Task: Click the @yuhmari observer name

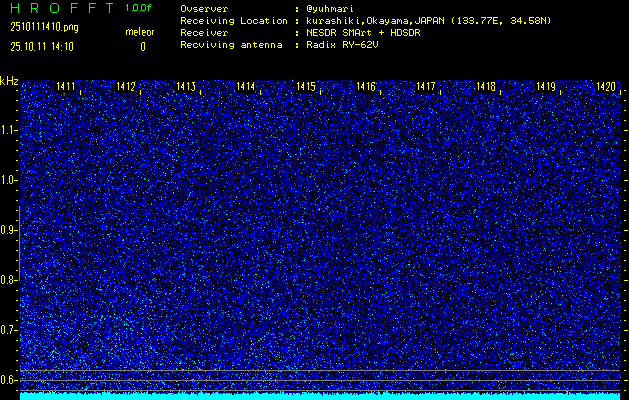Action: (x=332, y=8)
